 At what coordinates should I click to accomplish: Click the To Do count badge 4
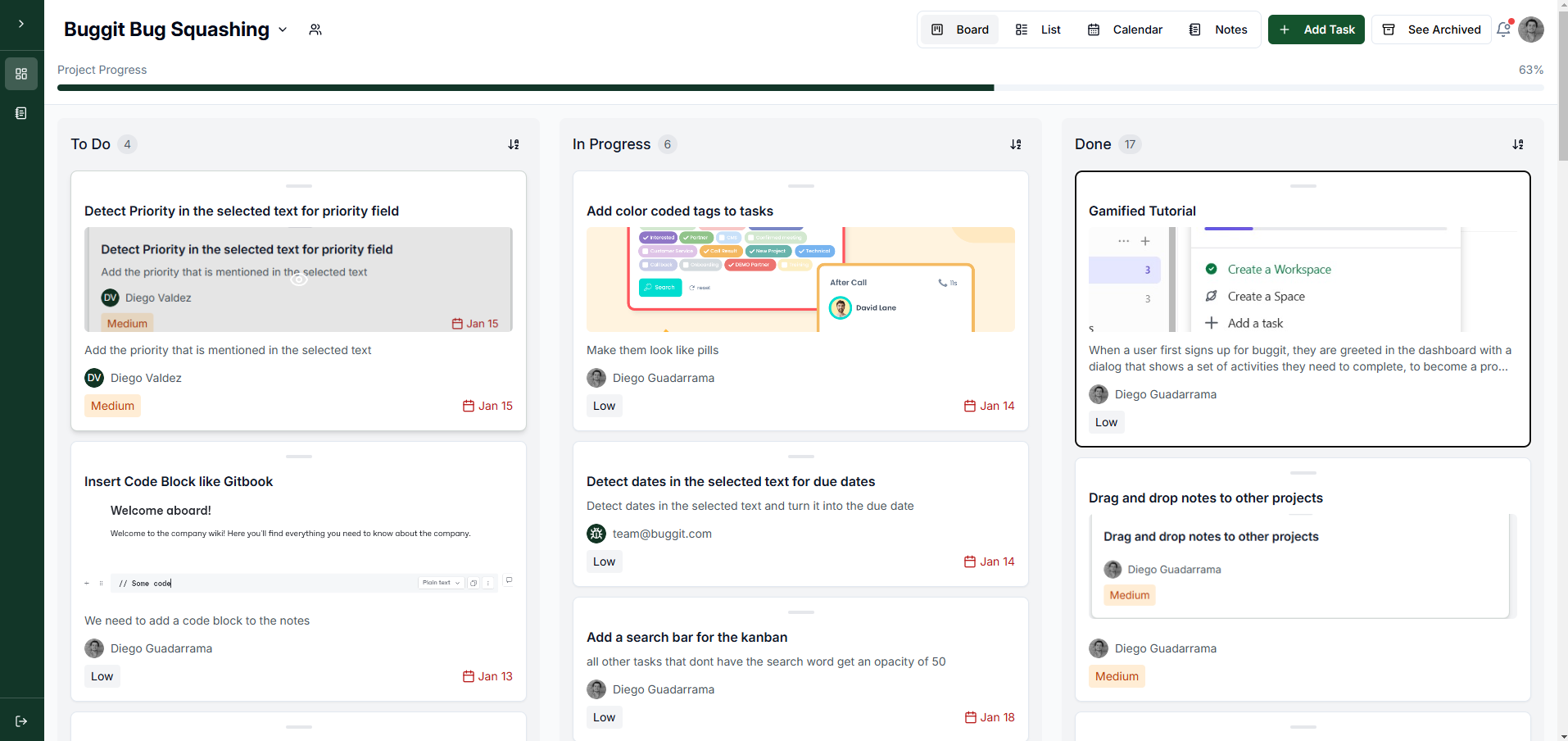click(x=127, y=144)
